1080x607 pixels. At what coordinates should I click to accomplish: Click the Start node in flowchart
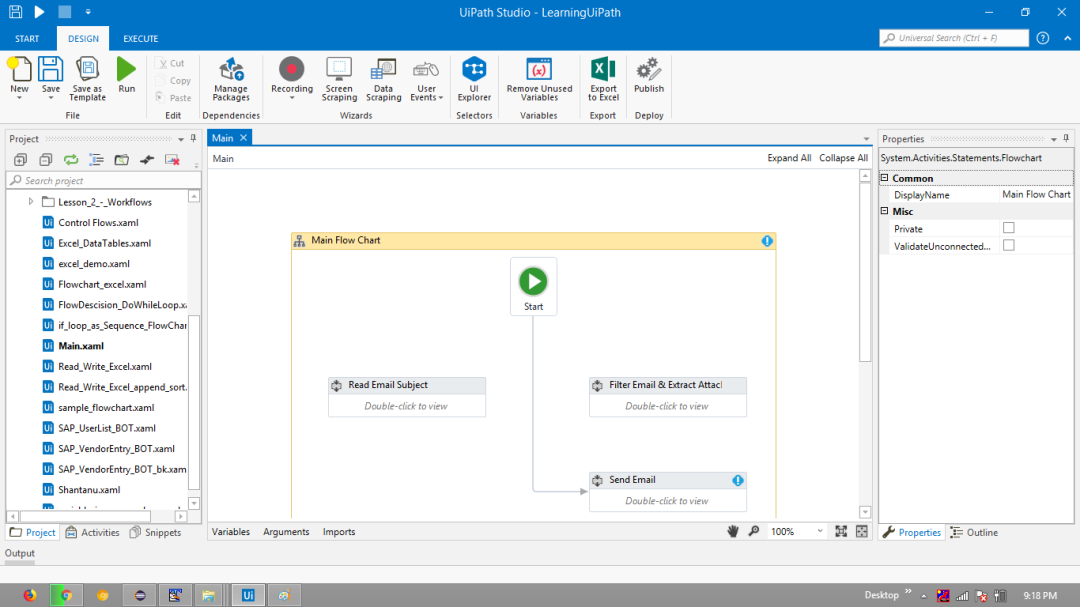point(533,287)
